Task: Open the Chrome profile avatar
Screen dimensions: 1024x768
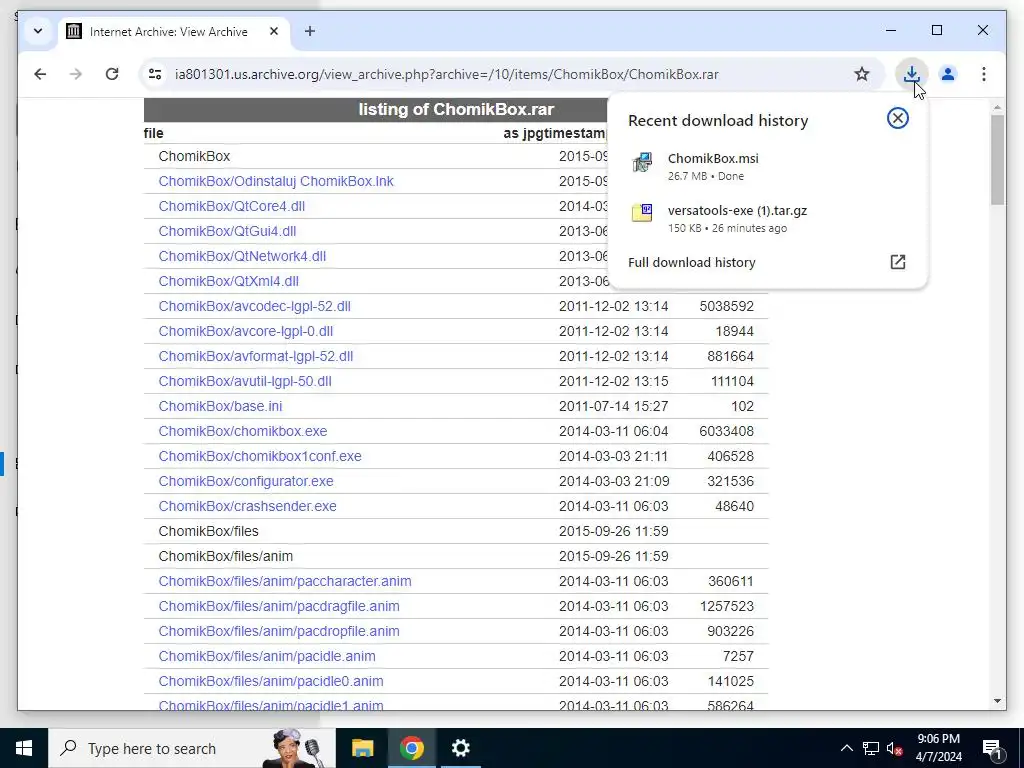Action: point(948,74)
